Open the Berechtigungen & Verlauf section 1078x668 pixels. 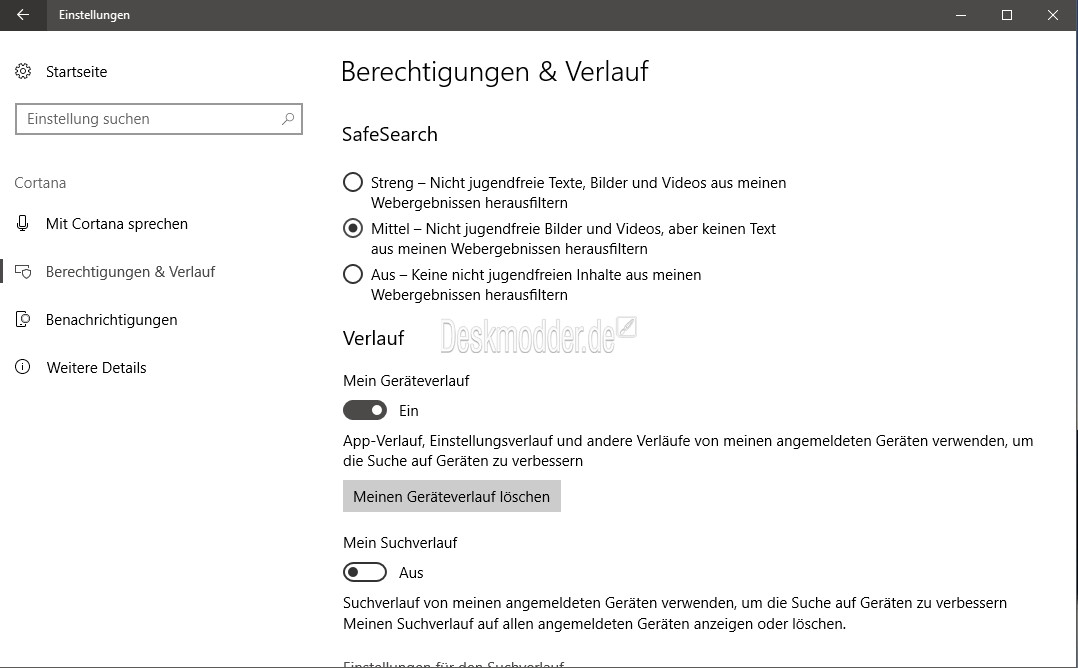click(x=131, y=271)
